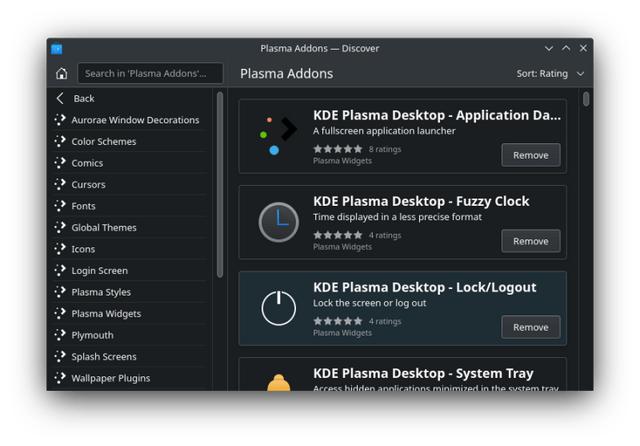Viewport: 640px width, 446px height.
Task: Open the KDE Plasma Desktop - Fuzzy Clock title
Action: coord(421,201)
